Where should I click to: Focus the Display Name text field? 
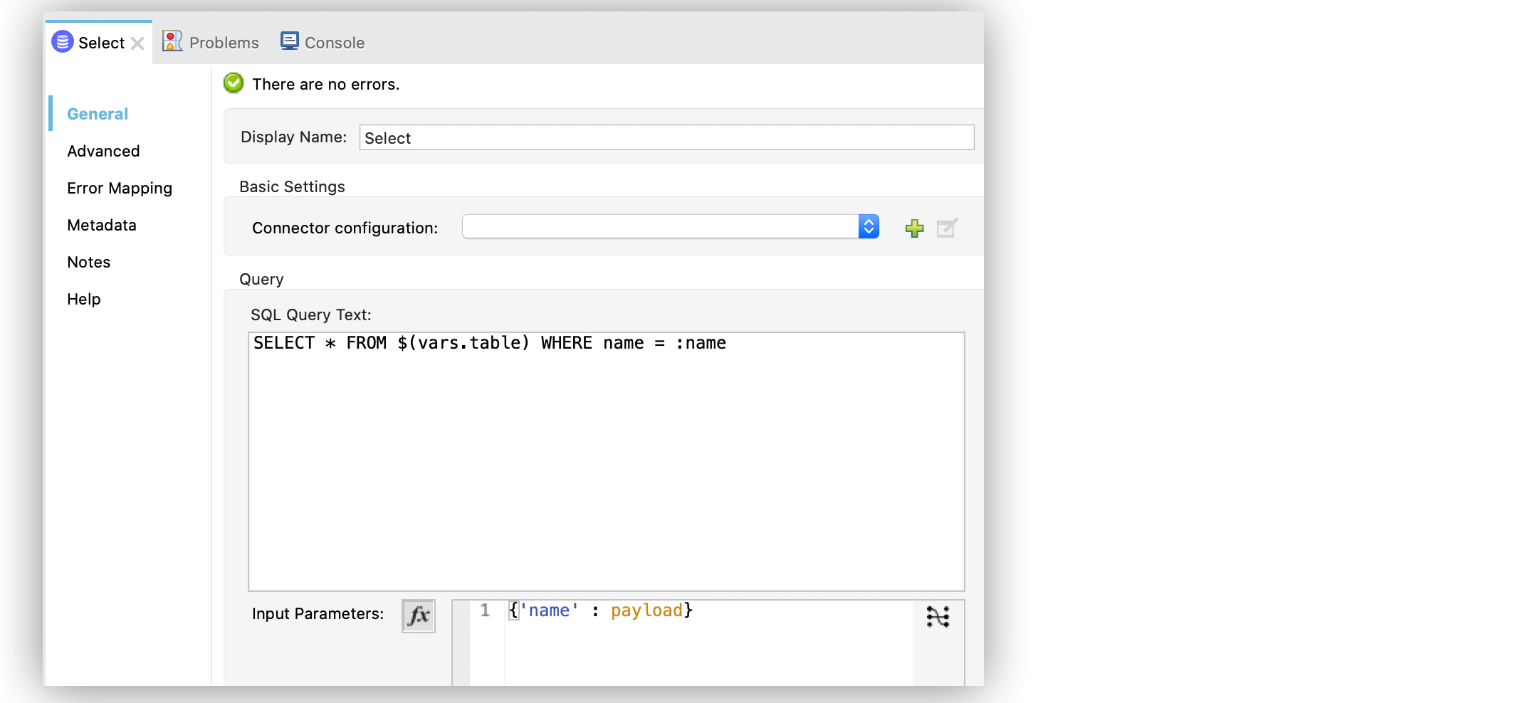pyautogui.click(x=666, y=138)
